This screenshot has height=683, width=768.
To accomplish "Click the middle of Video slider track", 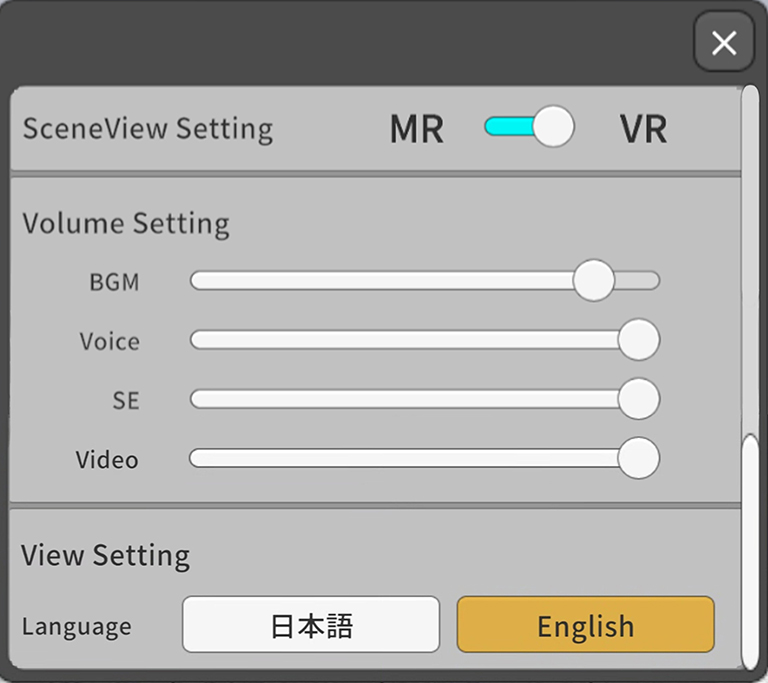I will [410, 459].
